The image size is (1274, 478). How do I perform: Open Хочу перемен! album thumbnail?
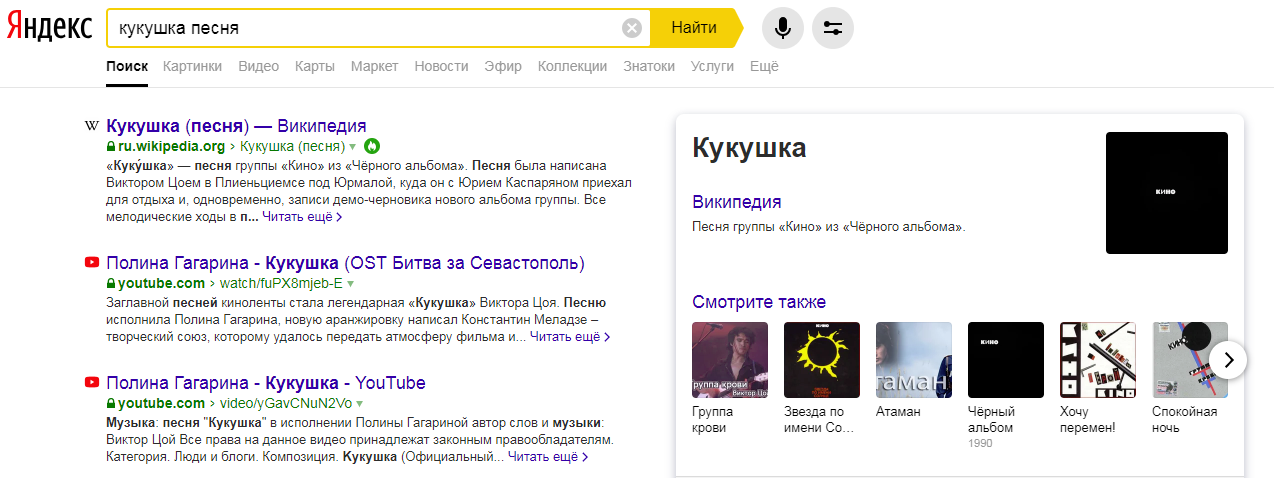click(x=1098, y=360)
